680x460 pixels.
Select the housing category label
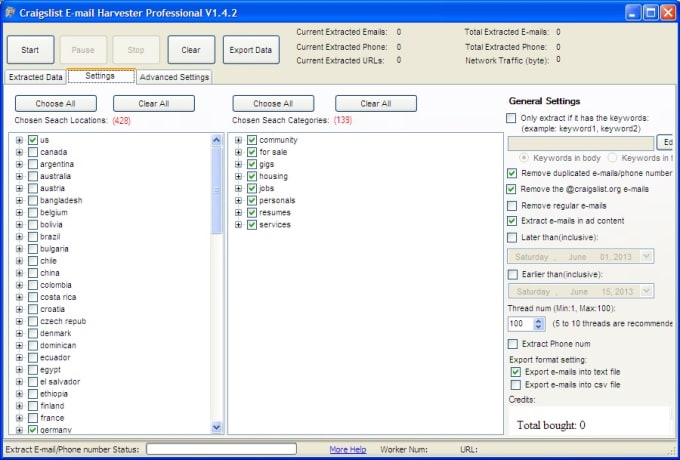coord(273,176)
